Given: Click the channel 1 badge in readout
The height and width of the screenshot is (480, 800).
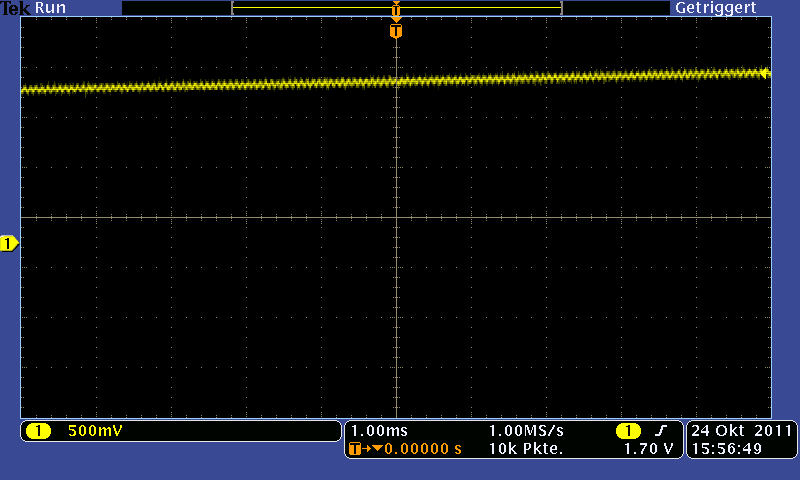Looking at the screenshot, I should [x=38, y=431].
